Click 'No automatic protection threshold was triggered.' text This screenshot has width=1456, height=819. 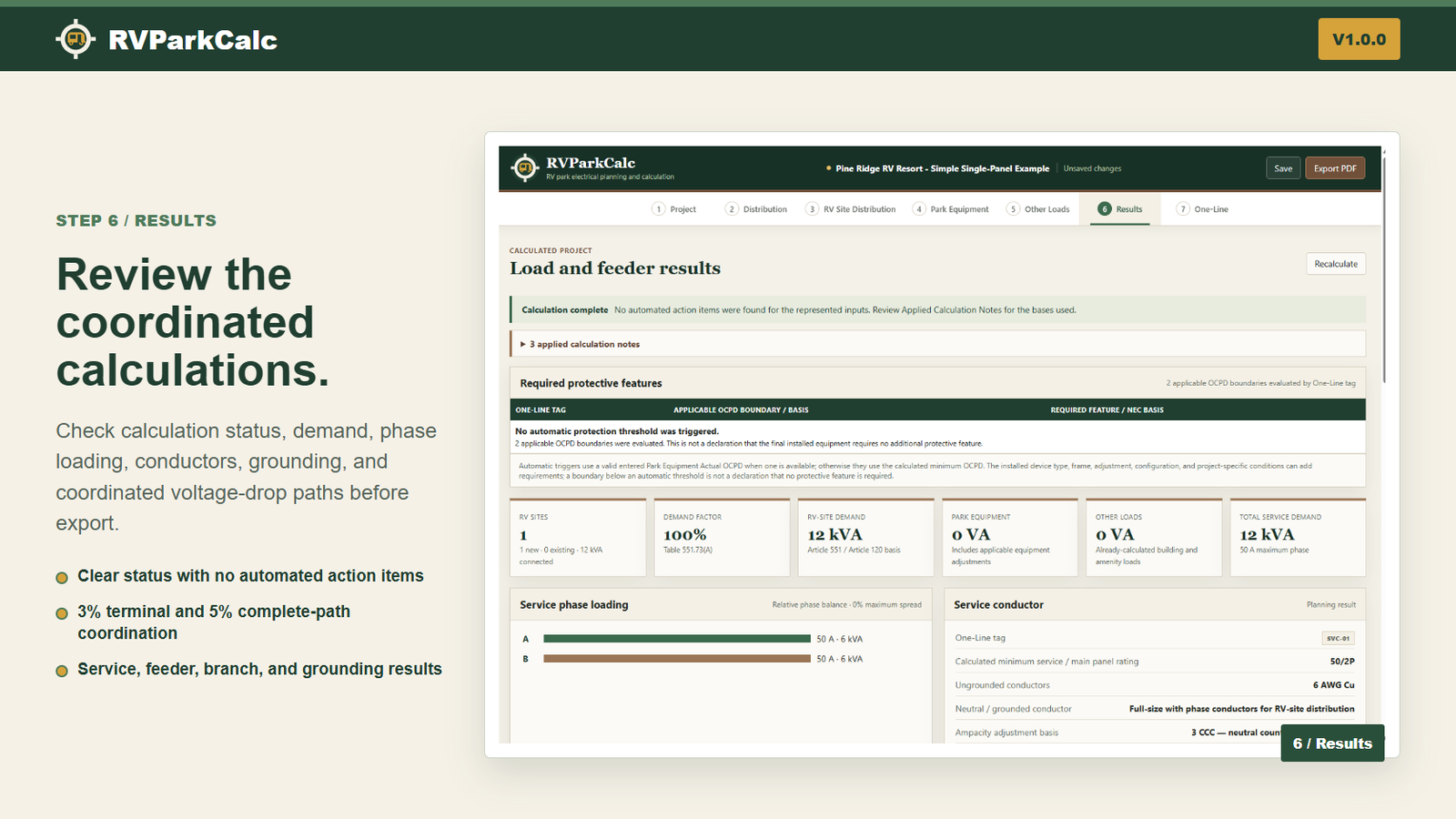coord(617,431)
